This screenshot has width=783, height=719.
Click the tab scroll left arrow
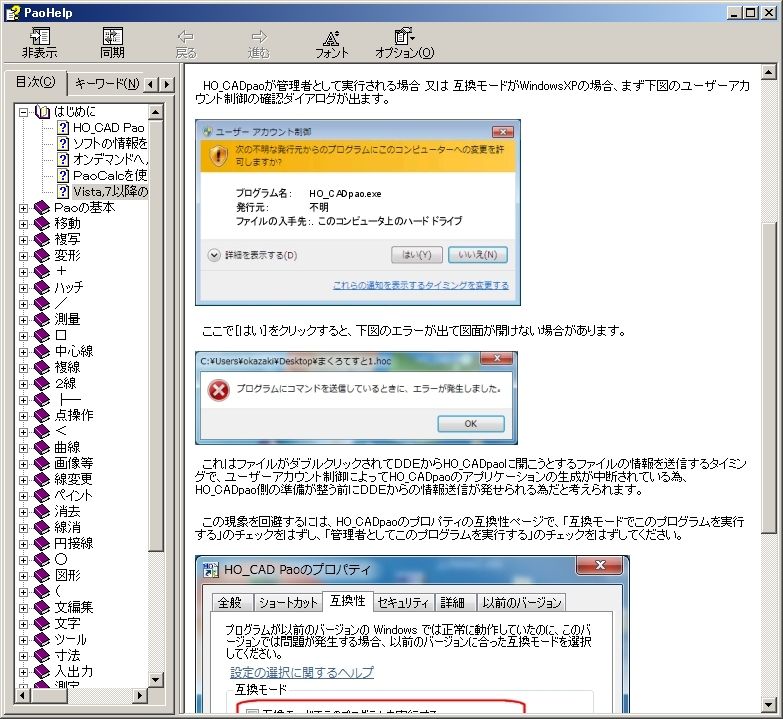pyautogui.click(x=151, y=84)
